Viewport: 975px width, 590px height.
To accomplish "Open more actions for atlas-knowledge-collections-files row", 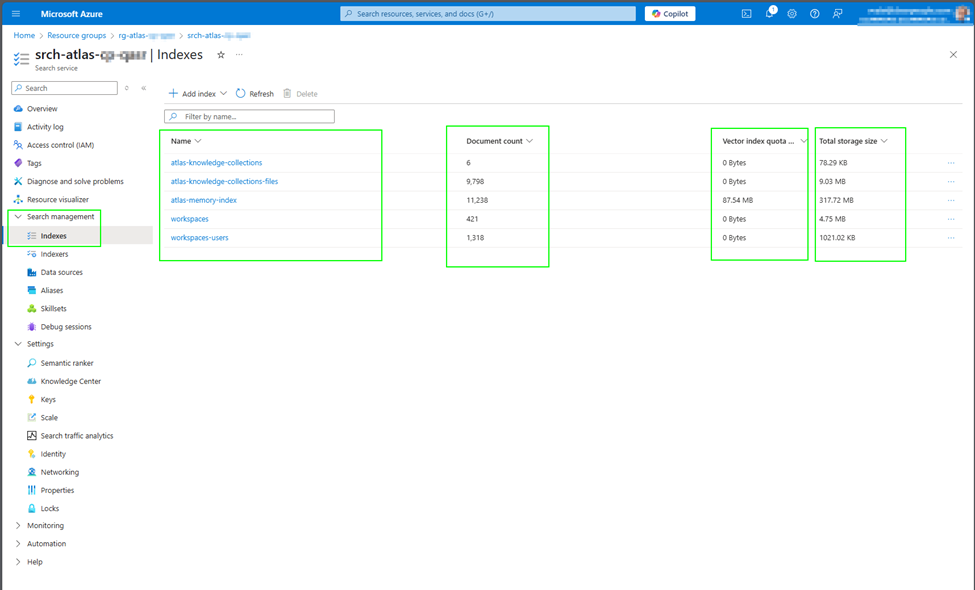I will pyautogui.click(x=951, y=182).
